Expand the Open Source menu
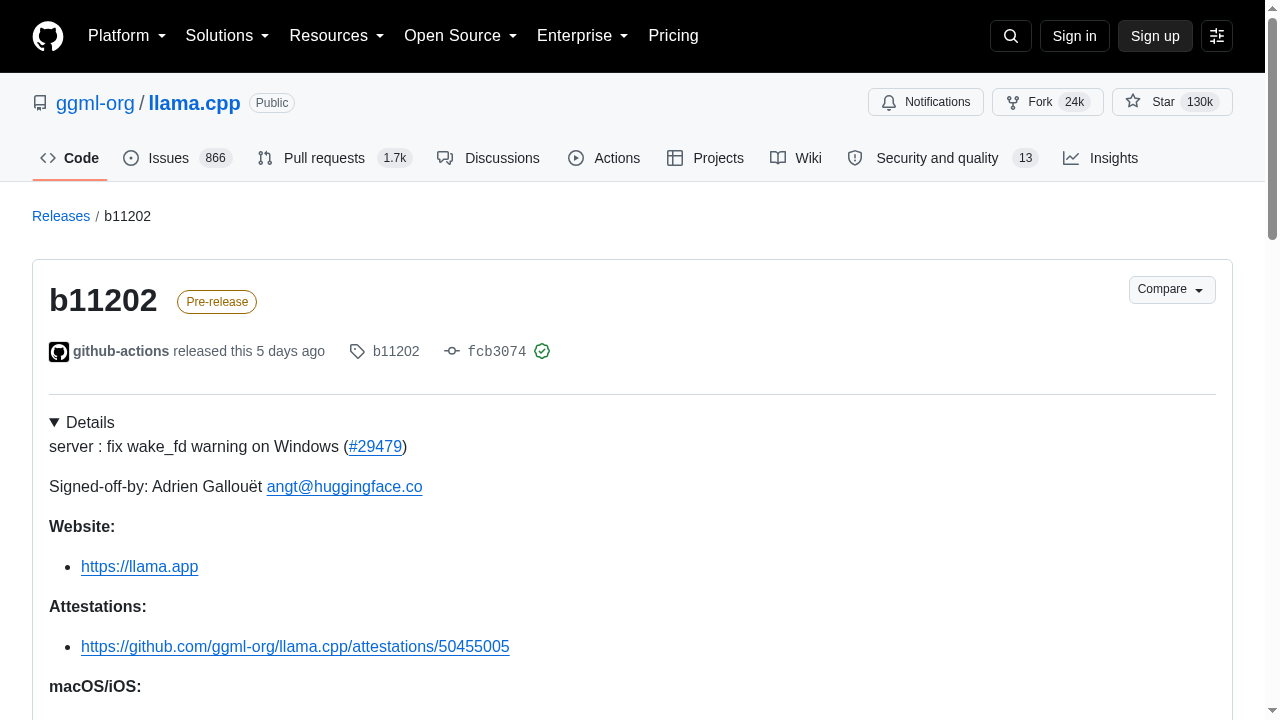This screenshot has width=1280, height=720. tap(461, 36)
